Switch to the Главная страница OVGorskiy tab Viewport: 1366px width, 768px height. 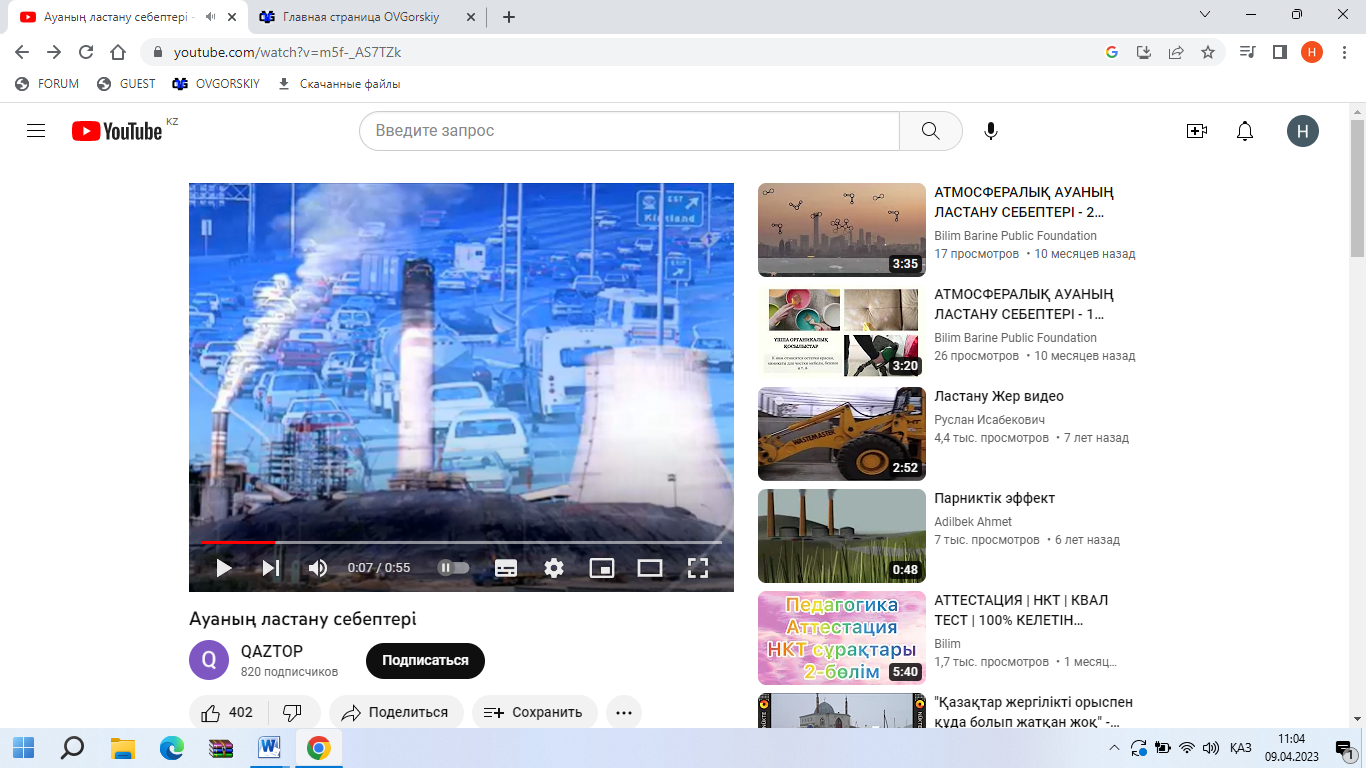click(367, 17)
